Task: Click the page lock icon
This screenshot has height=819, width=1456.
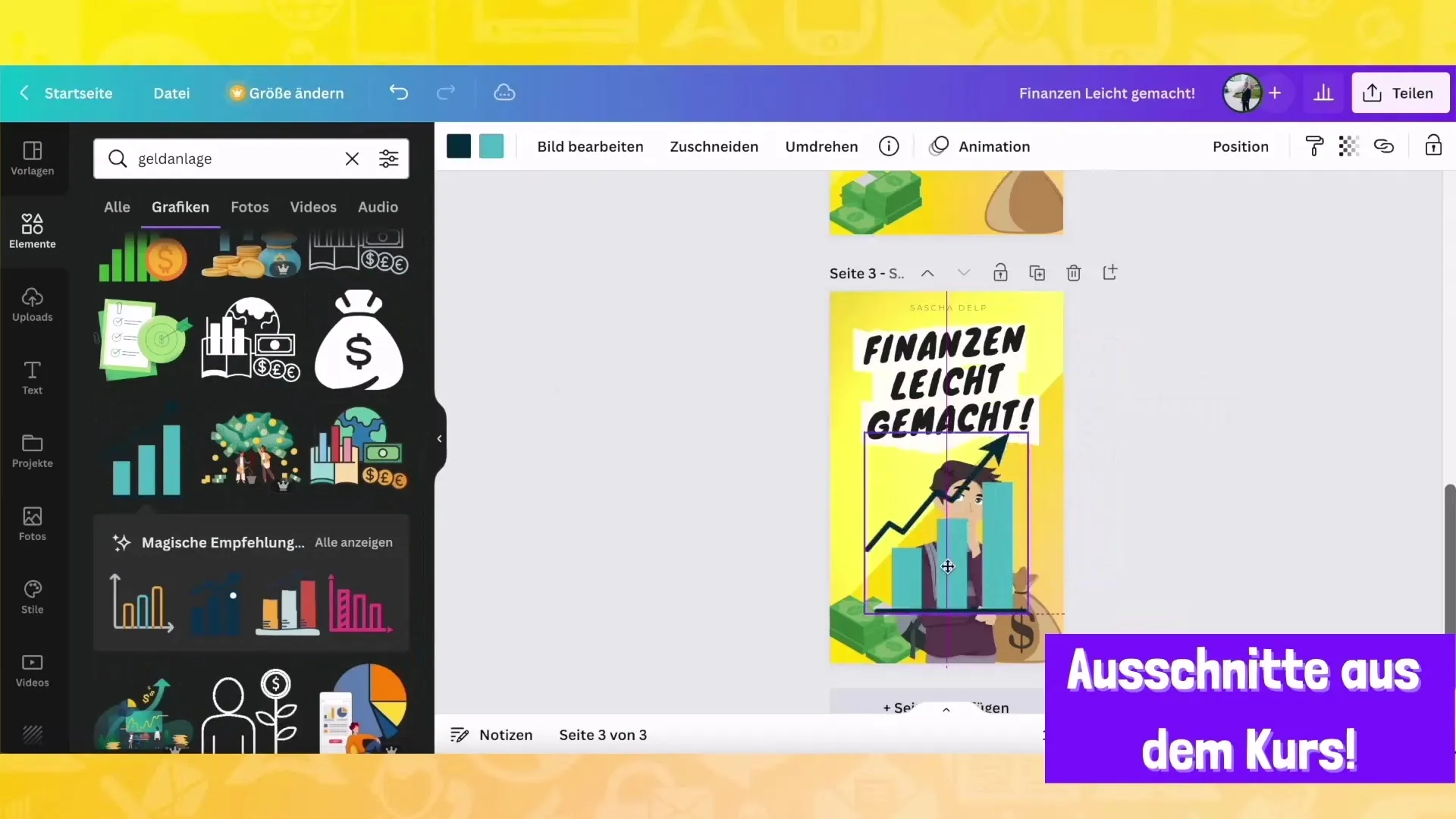Action: click(1000, 272)
